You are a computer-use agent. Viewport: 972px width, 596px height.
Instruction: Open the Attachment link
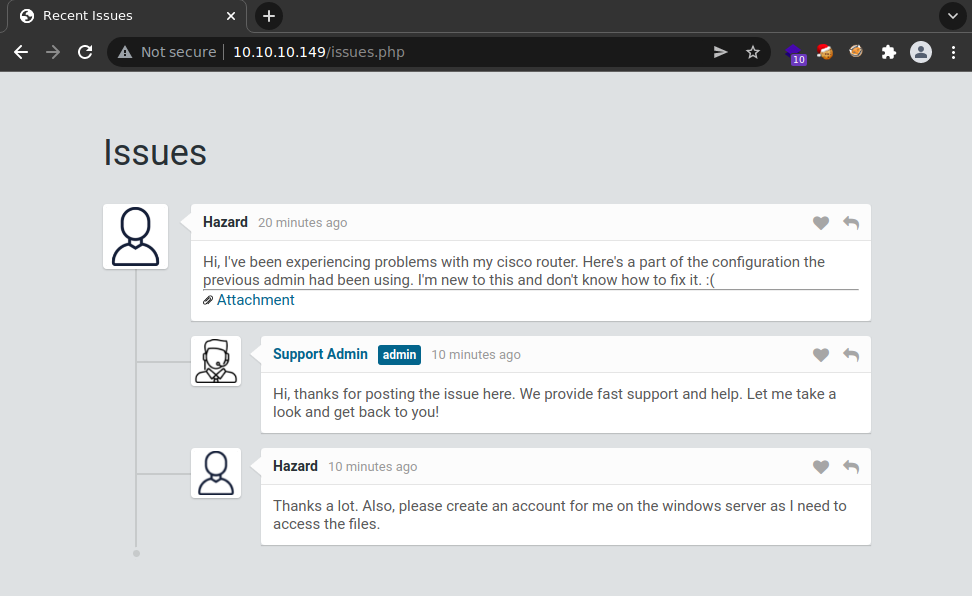(255, 300)
